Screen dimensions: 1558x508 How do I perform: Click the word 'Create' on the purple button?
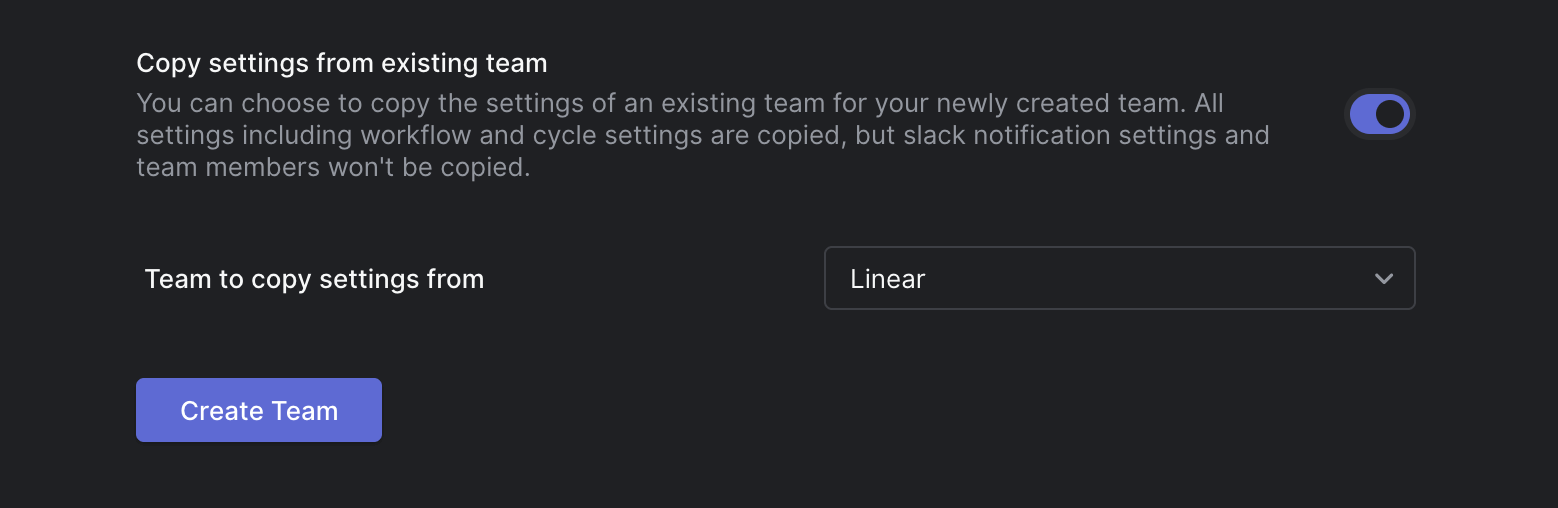(x=221, y=411)
